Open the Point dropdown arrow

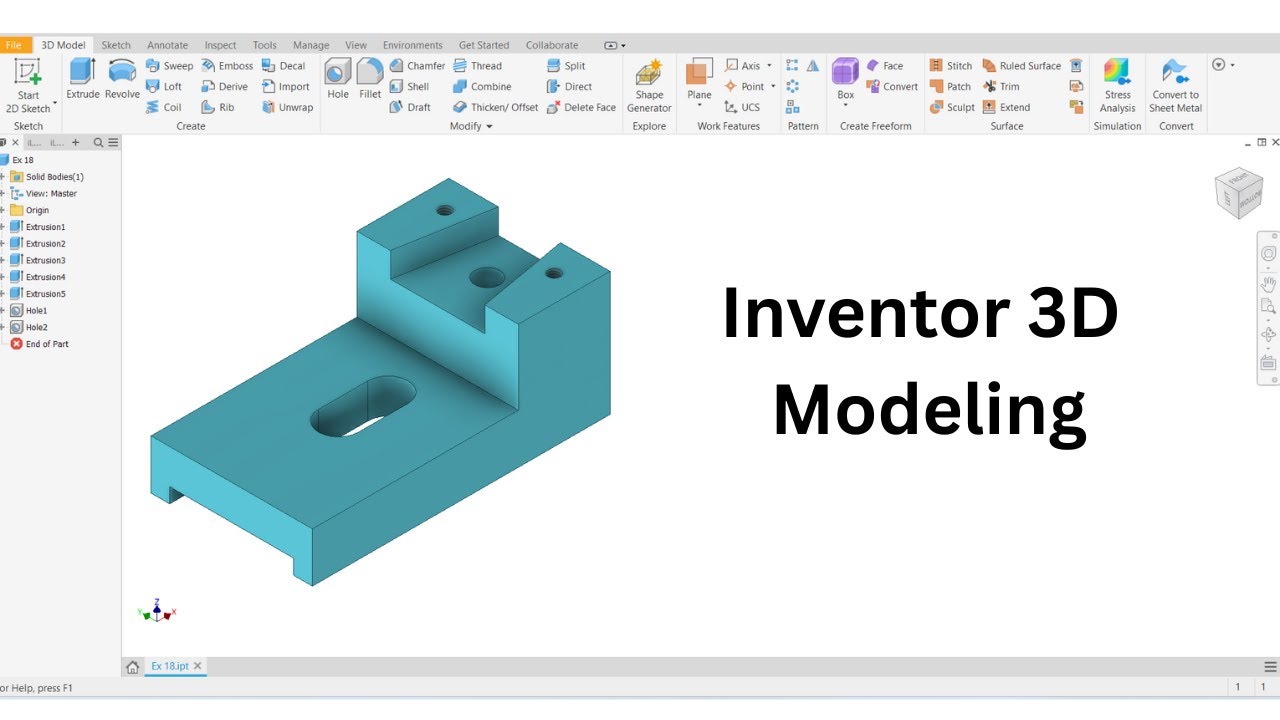point(773,86)
